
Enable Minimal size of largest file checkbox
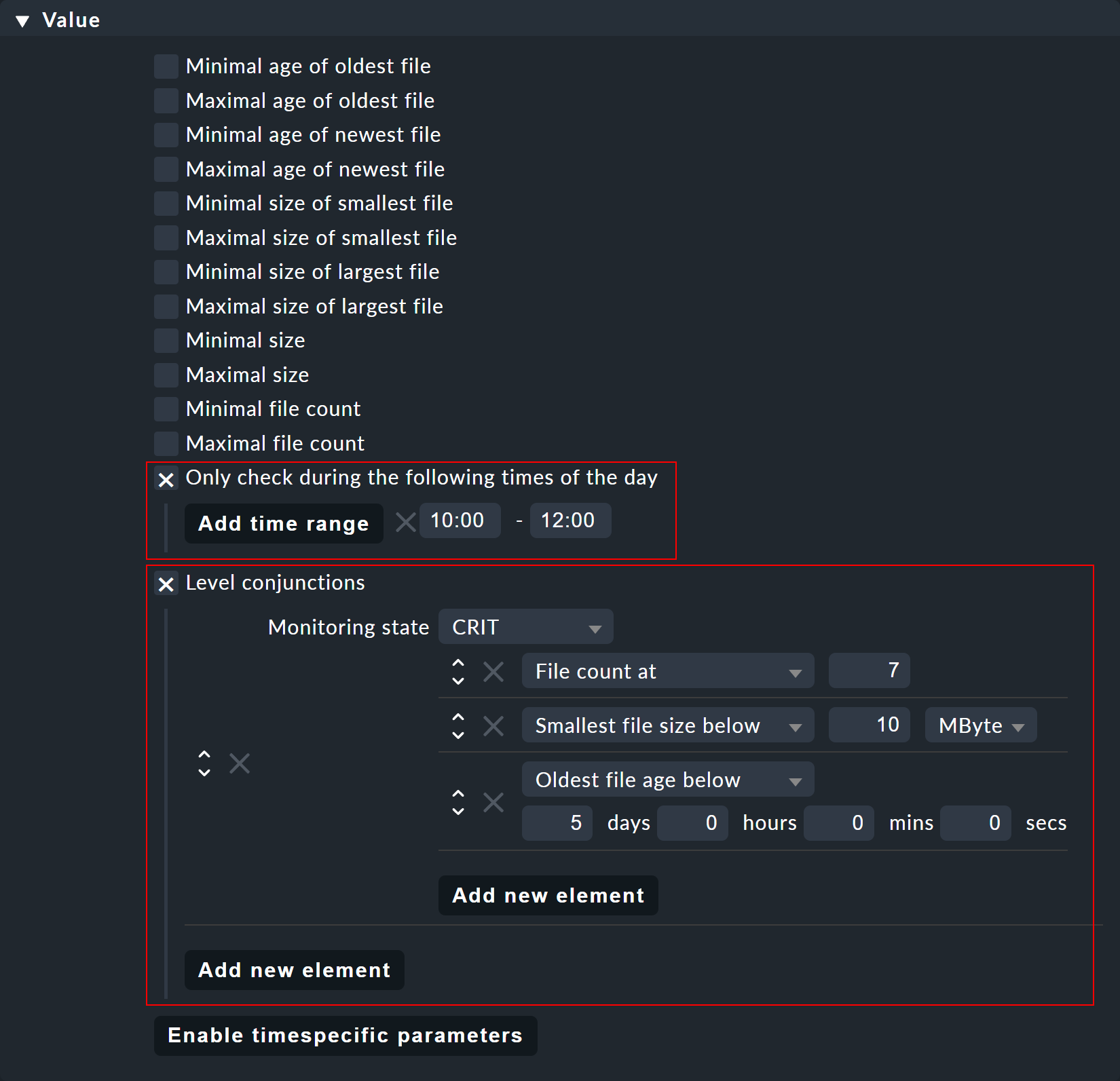tap(166, 272)
